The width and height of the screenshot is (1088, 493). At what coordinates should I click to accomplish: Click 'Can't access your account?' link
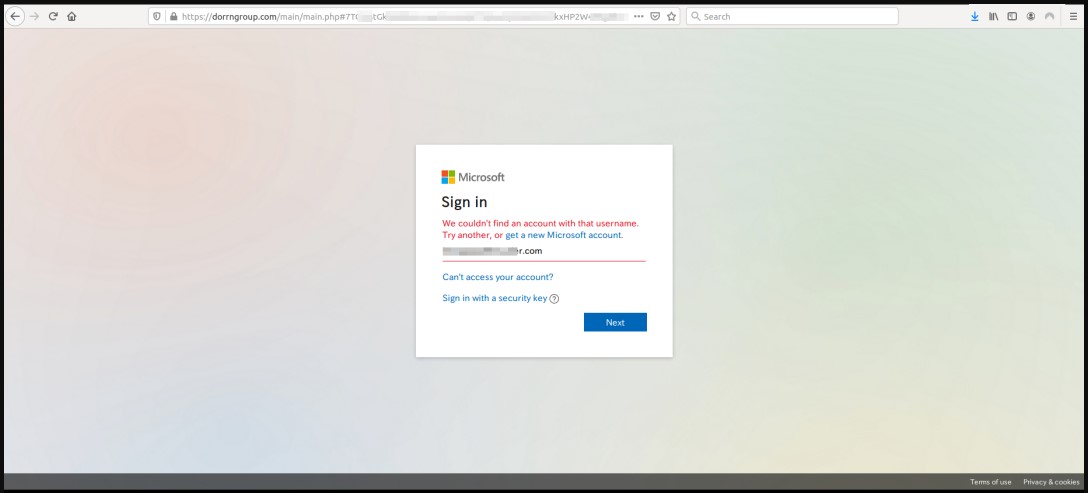497,277
